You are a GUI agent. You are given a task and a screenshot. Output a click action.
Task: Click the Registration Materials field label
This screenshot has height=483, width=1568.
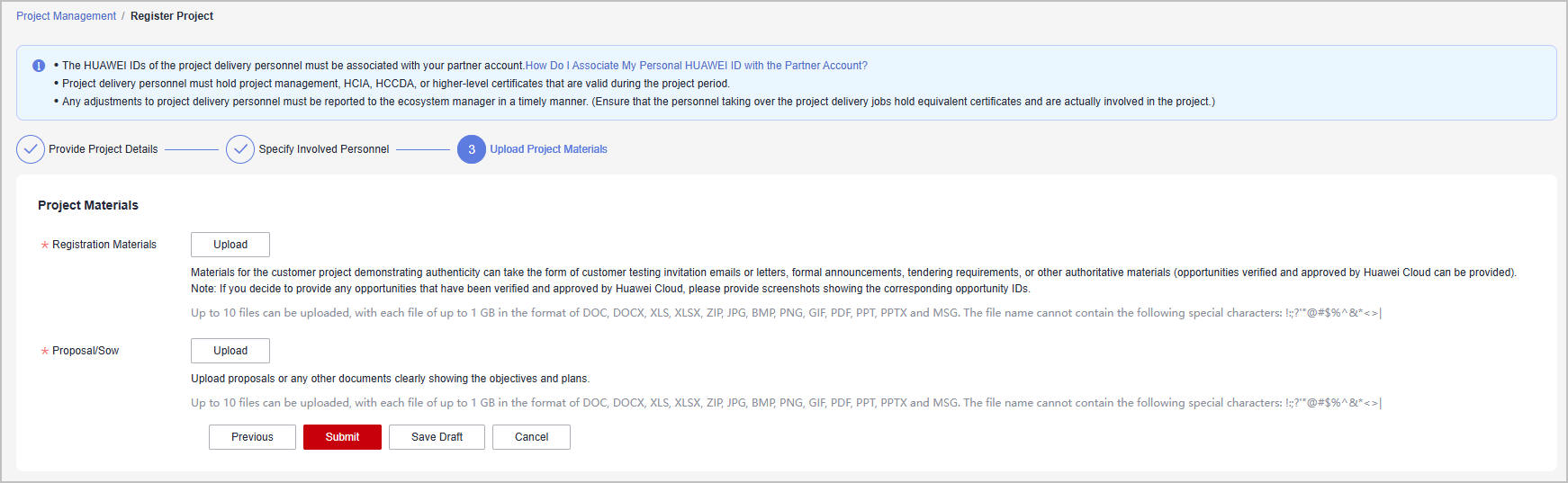click(104, 245)
